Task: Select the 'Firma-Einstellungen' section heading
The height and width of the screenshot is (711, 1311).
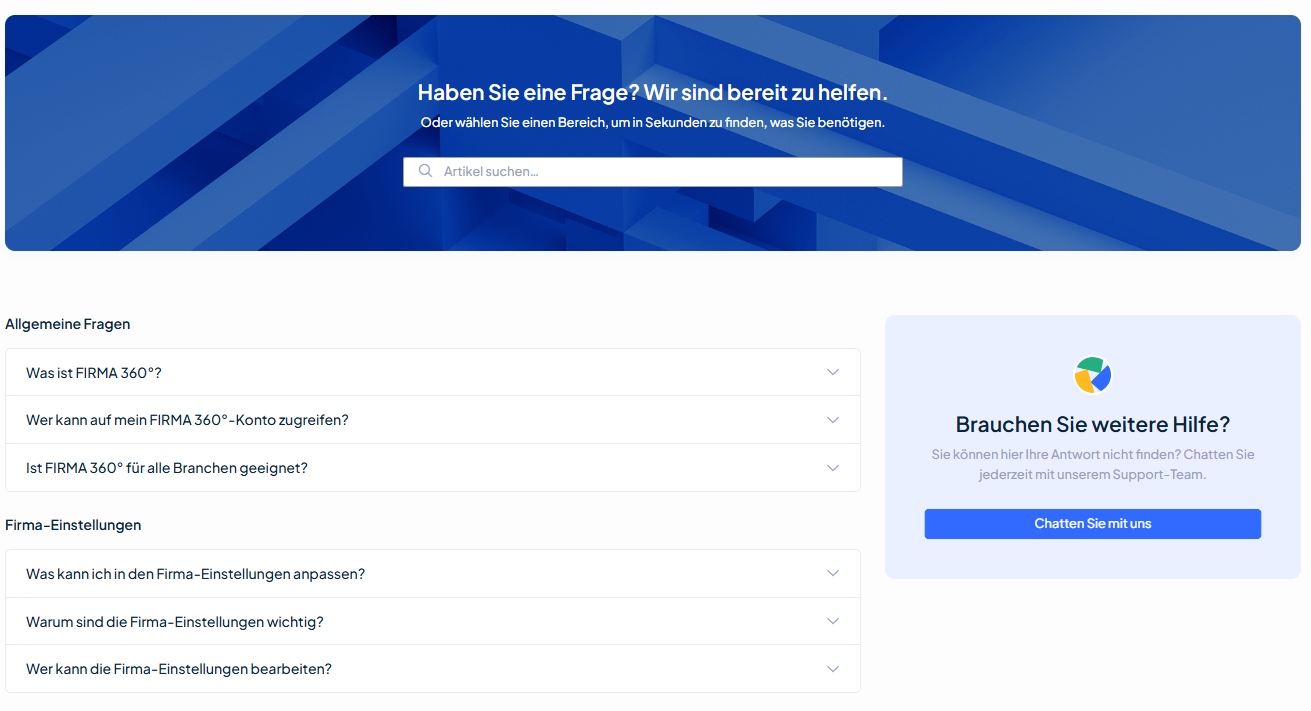Action: 73,525
